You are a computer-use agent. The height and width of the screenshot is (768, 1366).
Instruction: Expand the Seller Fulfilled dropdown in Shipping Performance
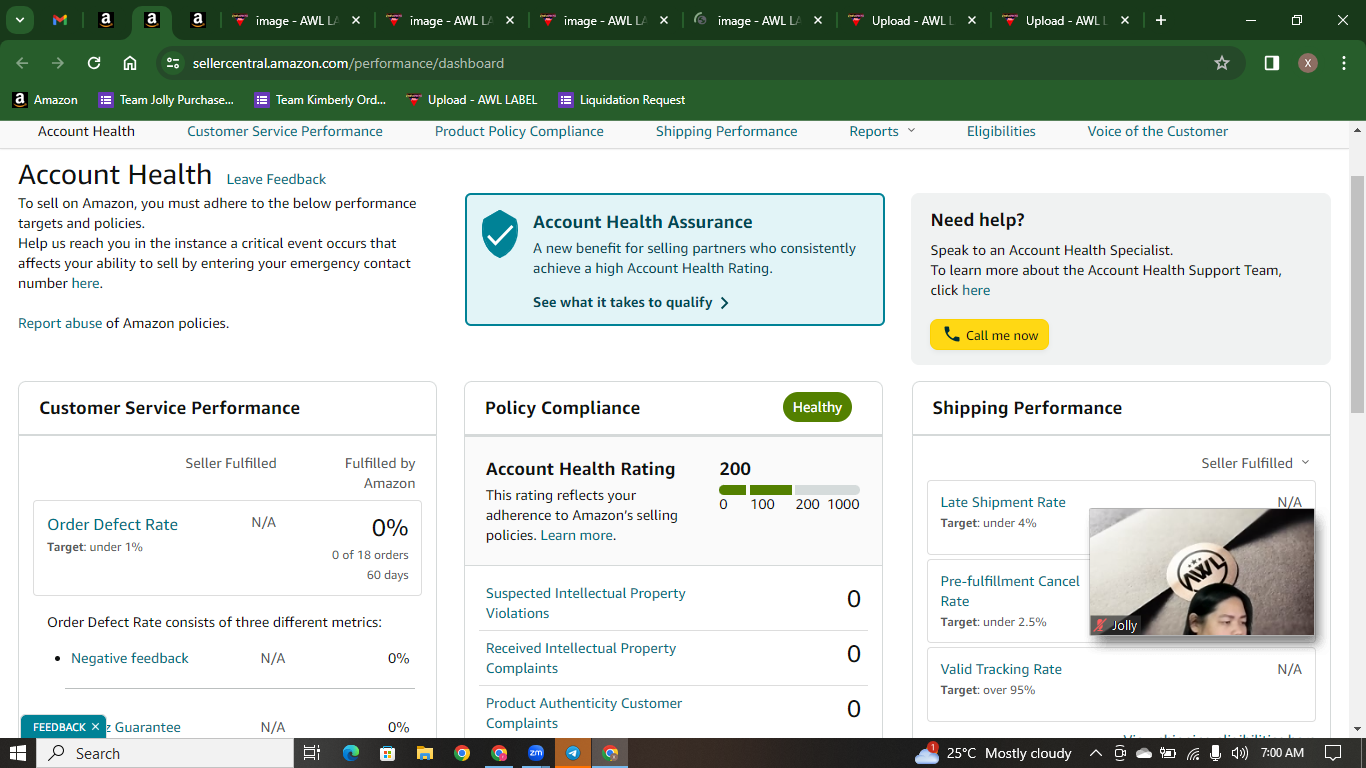[x=1255, y=463]
